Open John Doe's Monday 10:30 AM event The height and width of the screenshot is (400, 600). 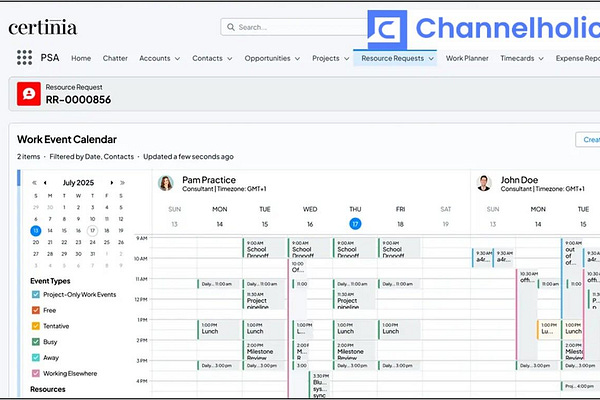527,314
